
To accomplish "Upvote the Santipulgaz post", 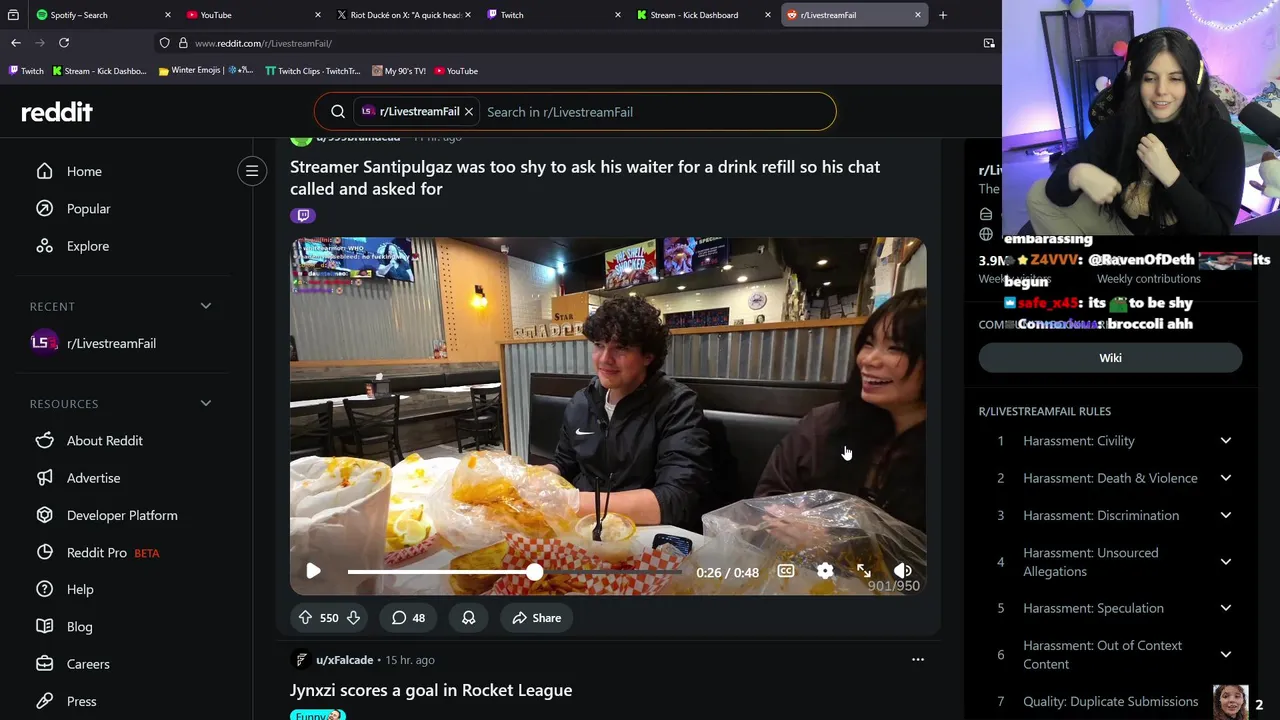I will click(x=305, y=618).
